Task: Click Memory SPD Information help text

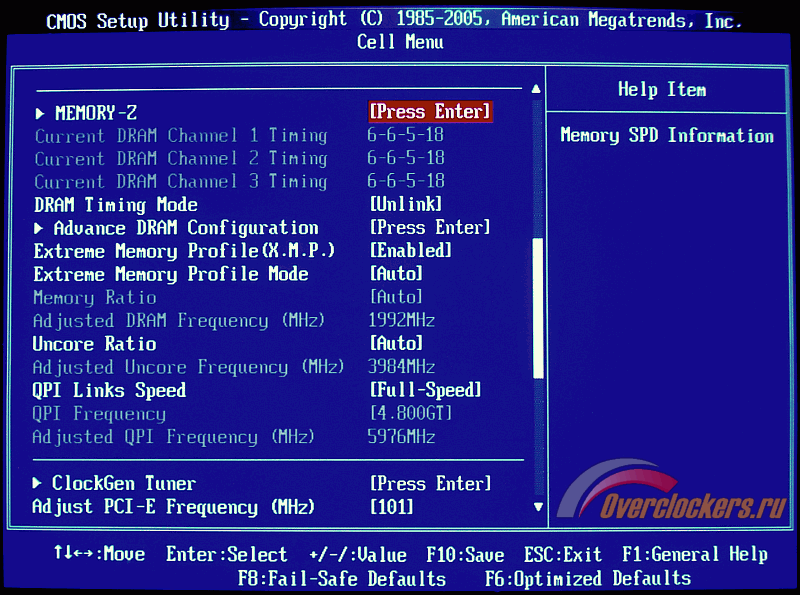Action: click(667, 135)
